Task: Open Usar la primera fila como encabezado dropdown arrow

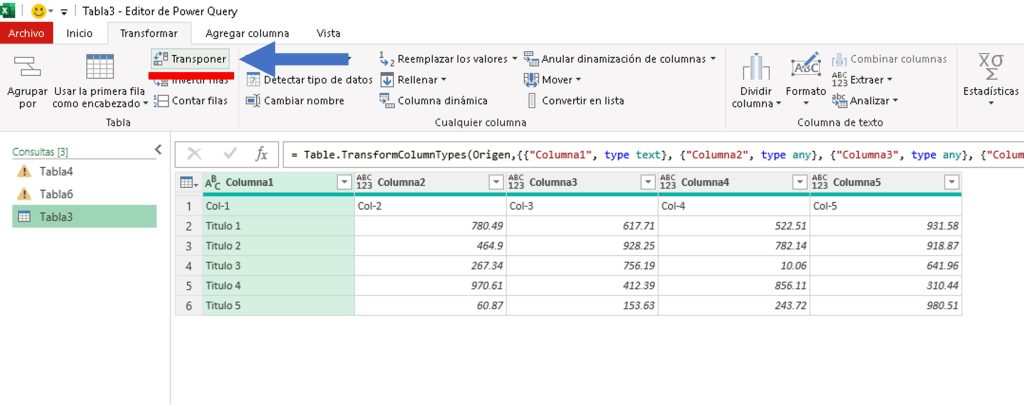Action: click(x=145, y=104)
